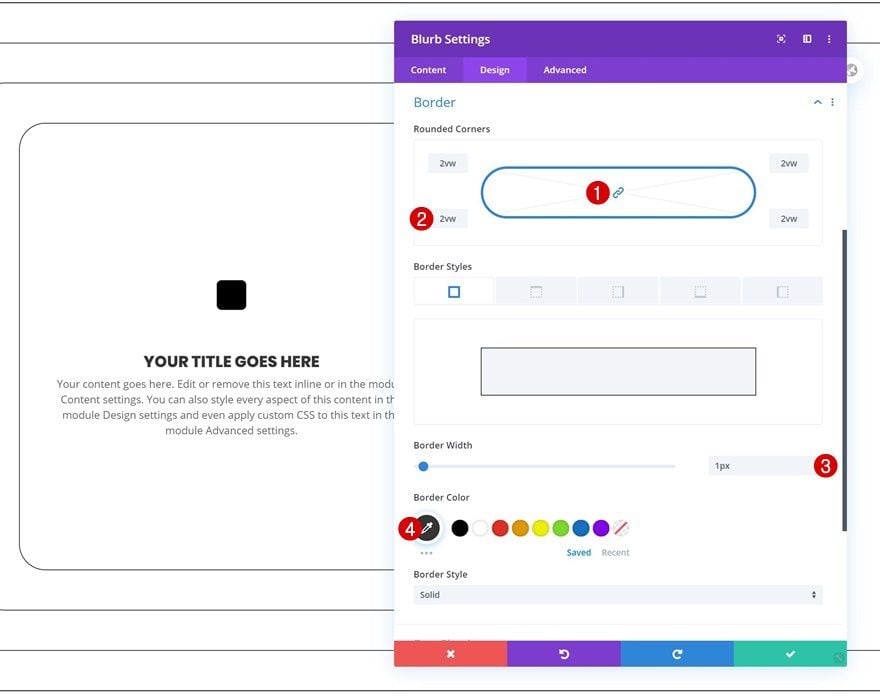The width and height of the screenshot is (880, 699).
Task: Edit the top-right rounded corner 2vw field
Action: click(x=789, y=163)
